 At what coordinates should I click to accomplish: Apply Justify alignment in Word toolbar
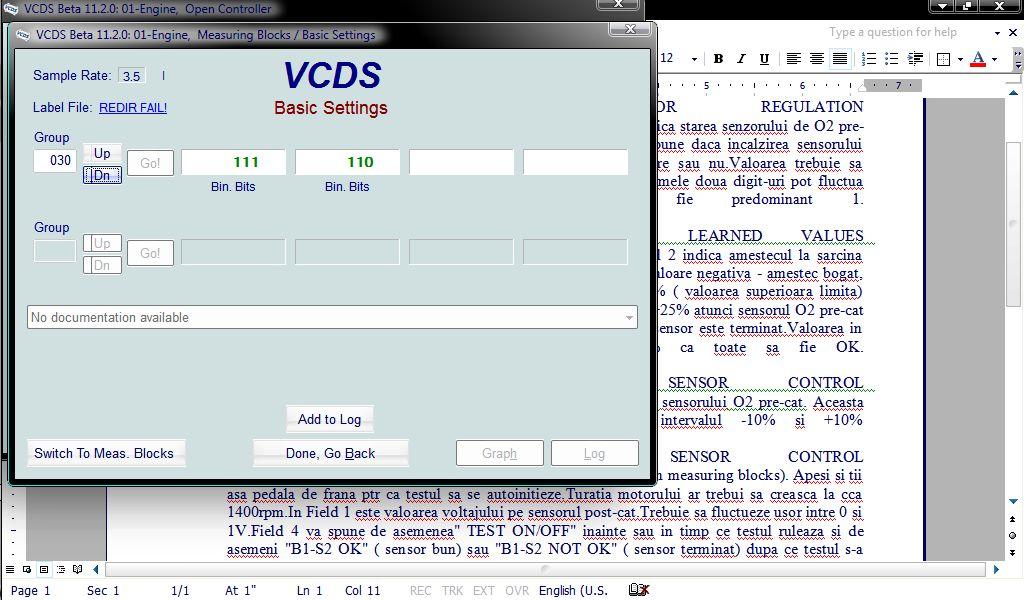[840, 59]
